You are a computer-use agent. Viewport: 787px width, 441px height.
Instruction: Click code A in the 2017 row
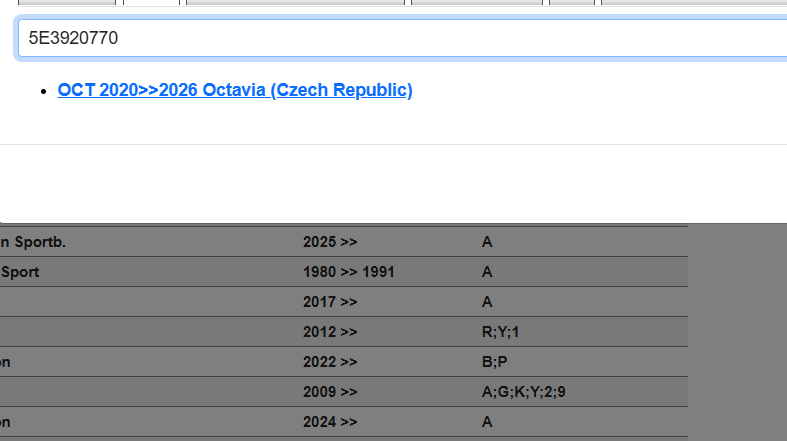487,302
